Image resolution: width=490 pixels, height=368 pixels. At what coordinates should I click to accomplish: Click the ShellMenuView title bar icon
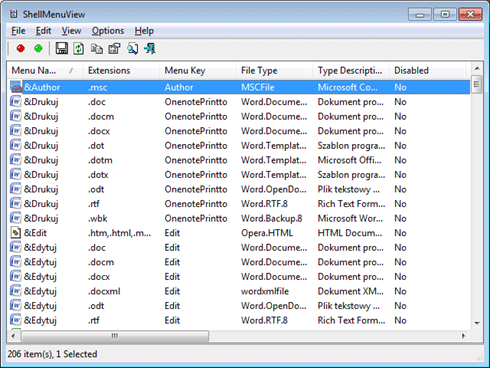[x=14, y=14]
